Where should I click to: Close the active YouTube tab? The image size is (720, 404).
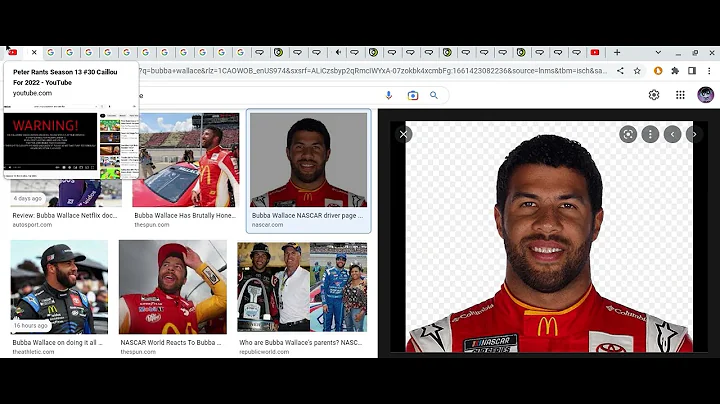(x=34, y=52)
